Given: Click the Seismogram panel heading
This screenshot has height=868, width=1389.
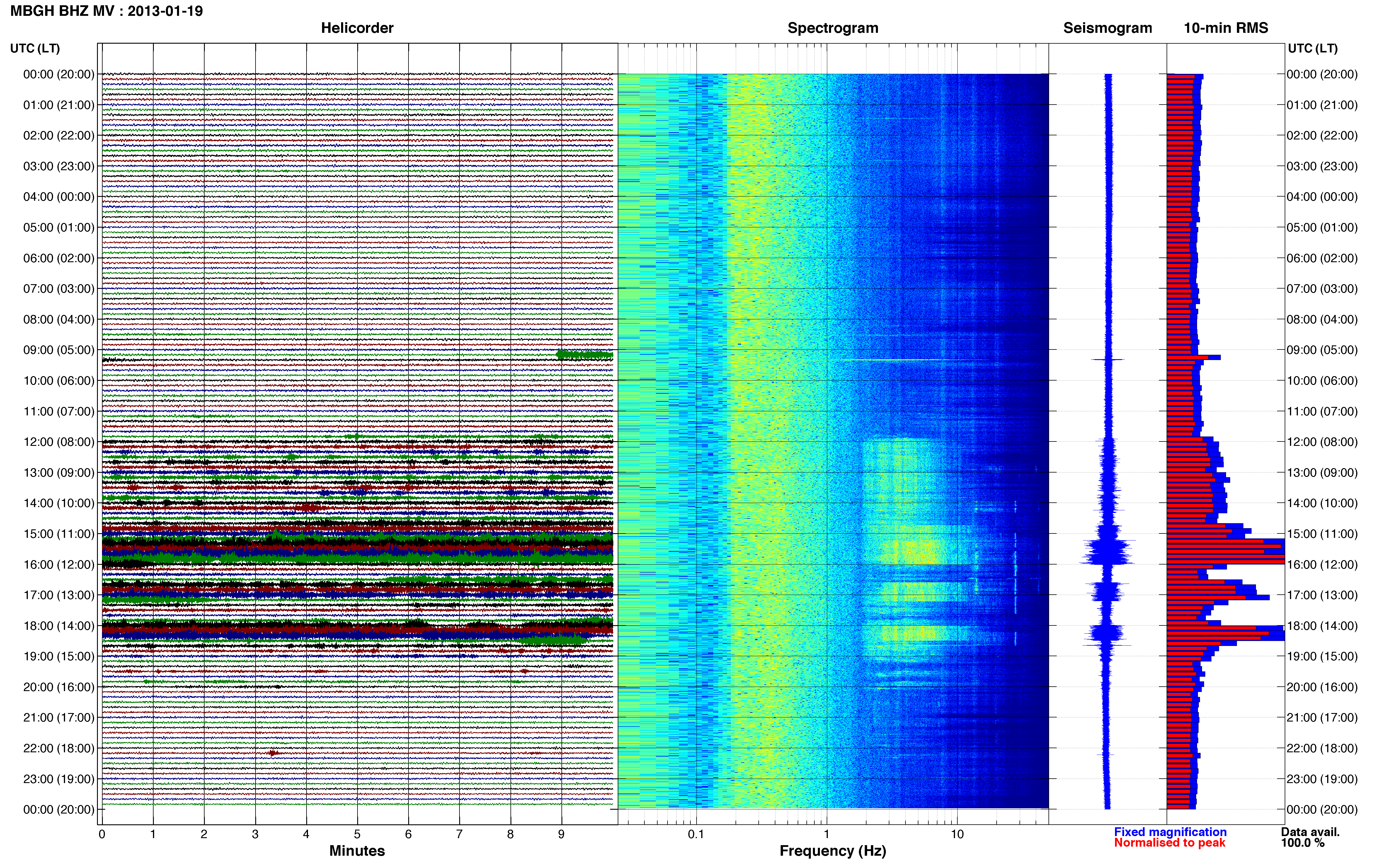Looking at the screenshot, I should [x=1107, y=28].
